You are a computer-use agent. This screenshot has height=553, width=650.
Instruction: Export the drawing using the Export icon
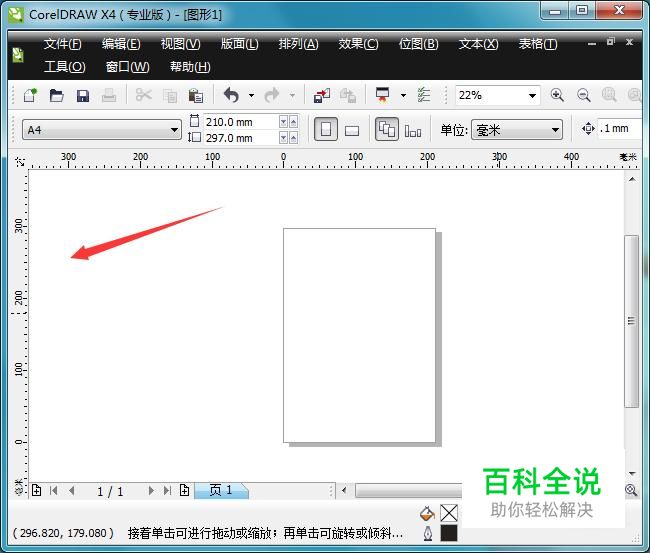(348, 96)
